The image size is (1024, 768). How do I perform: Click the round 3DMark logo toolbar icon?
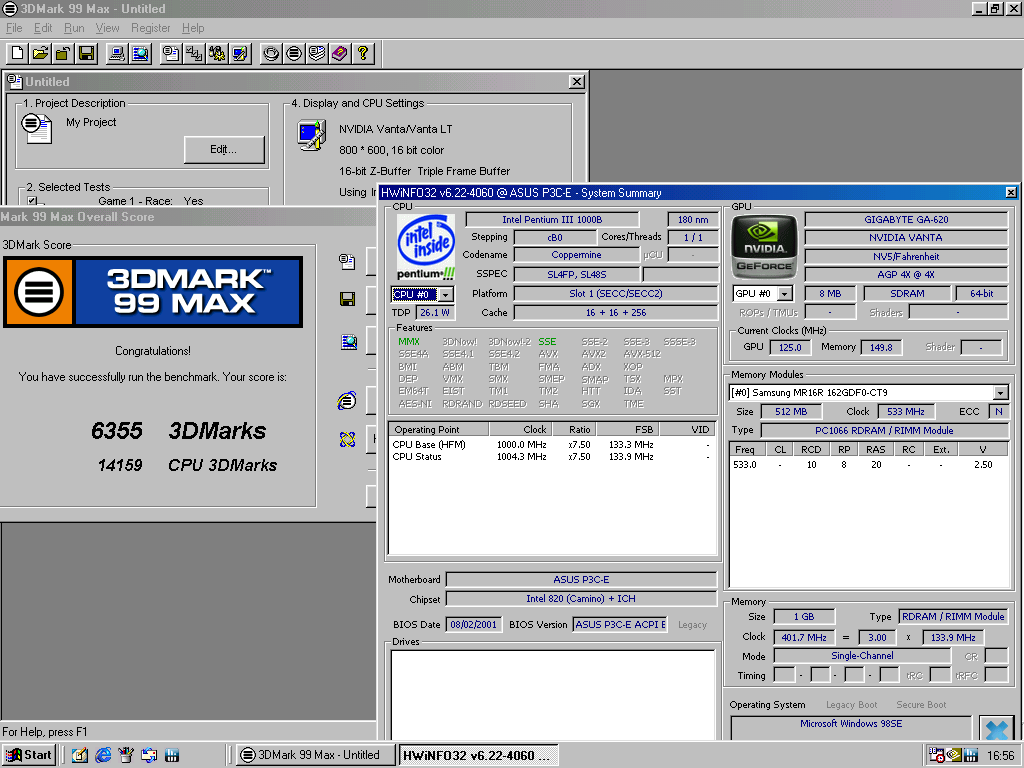[294, 53]
